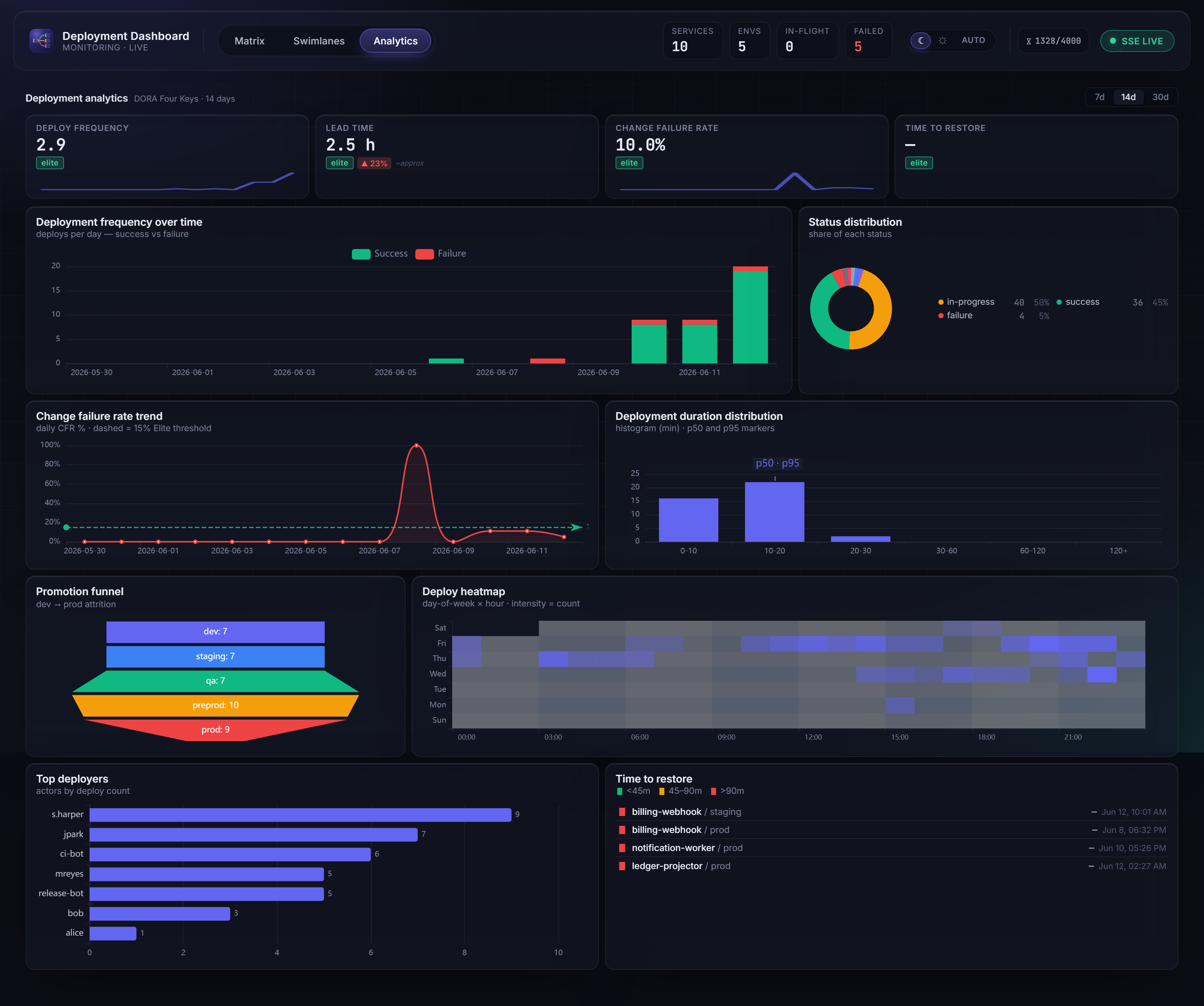Click the 0-10 duration histogram bar
Screen dimensions: 1204x1006
click(688, 520)
